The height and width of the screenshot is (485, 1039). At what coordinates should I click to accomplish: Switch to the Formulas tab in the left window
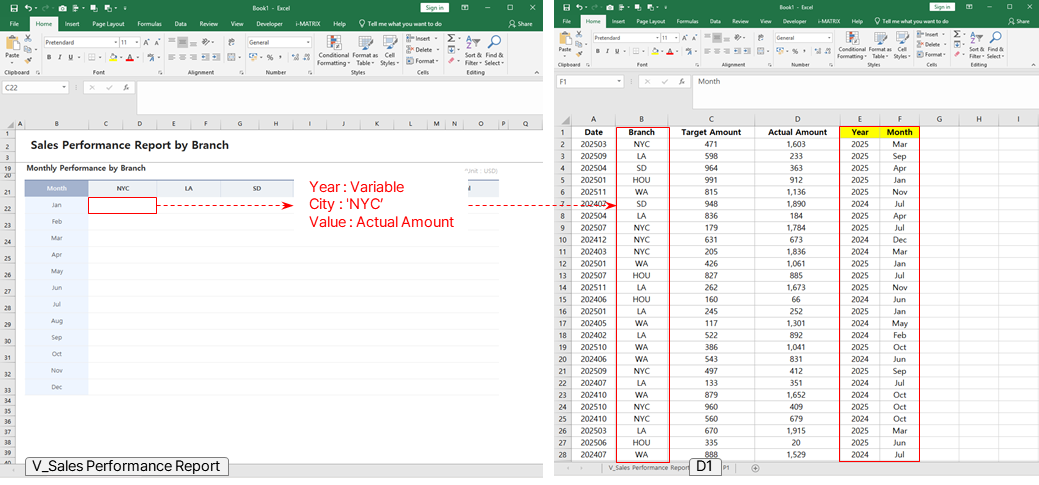(149, 22)
